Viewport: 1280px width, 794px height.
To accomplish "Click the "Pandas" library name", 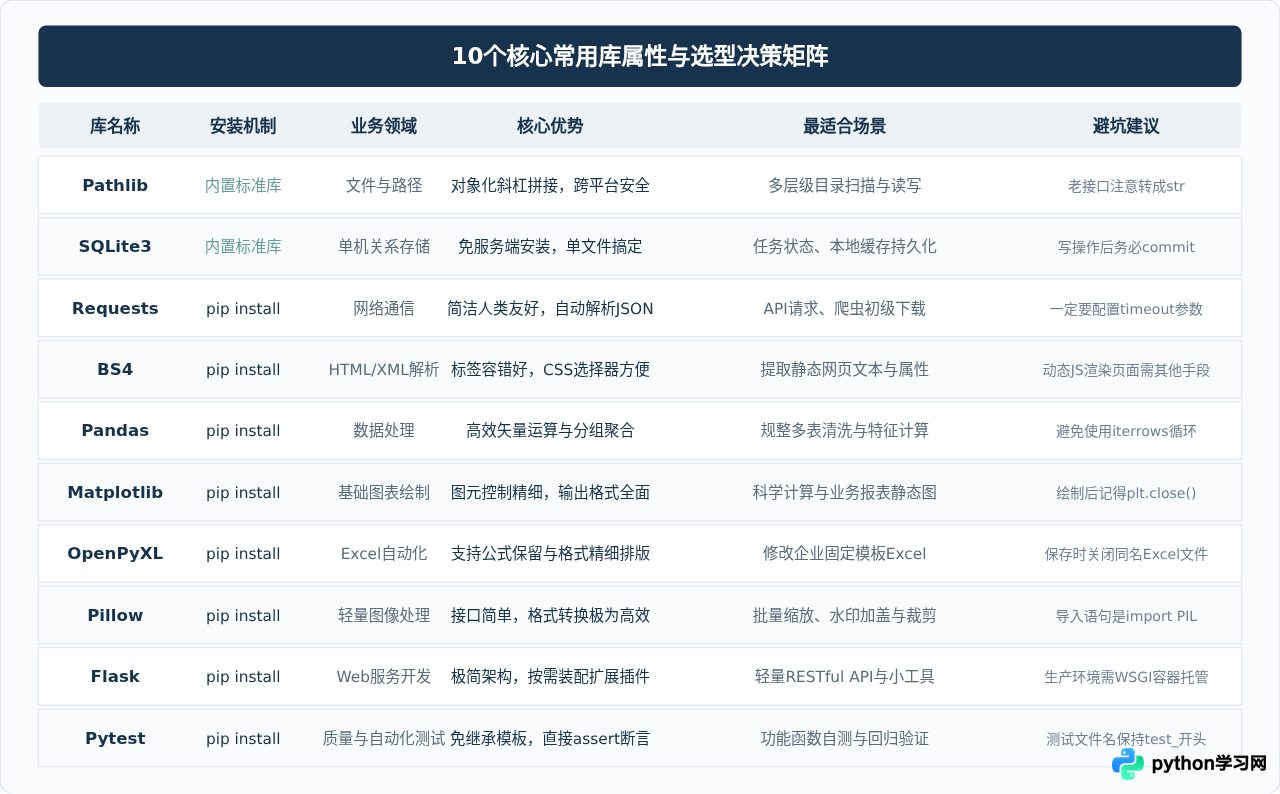I will [115, 430].
